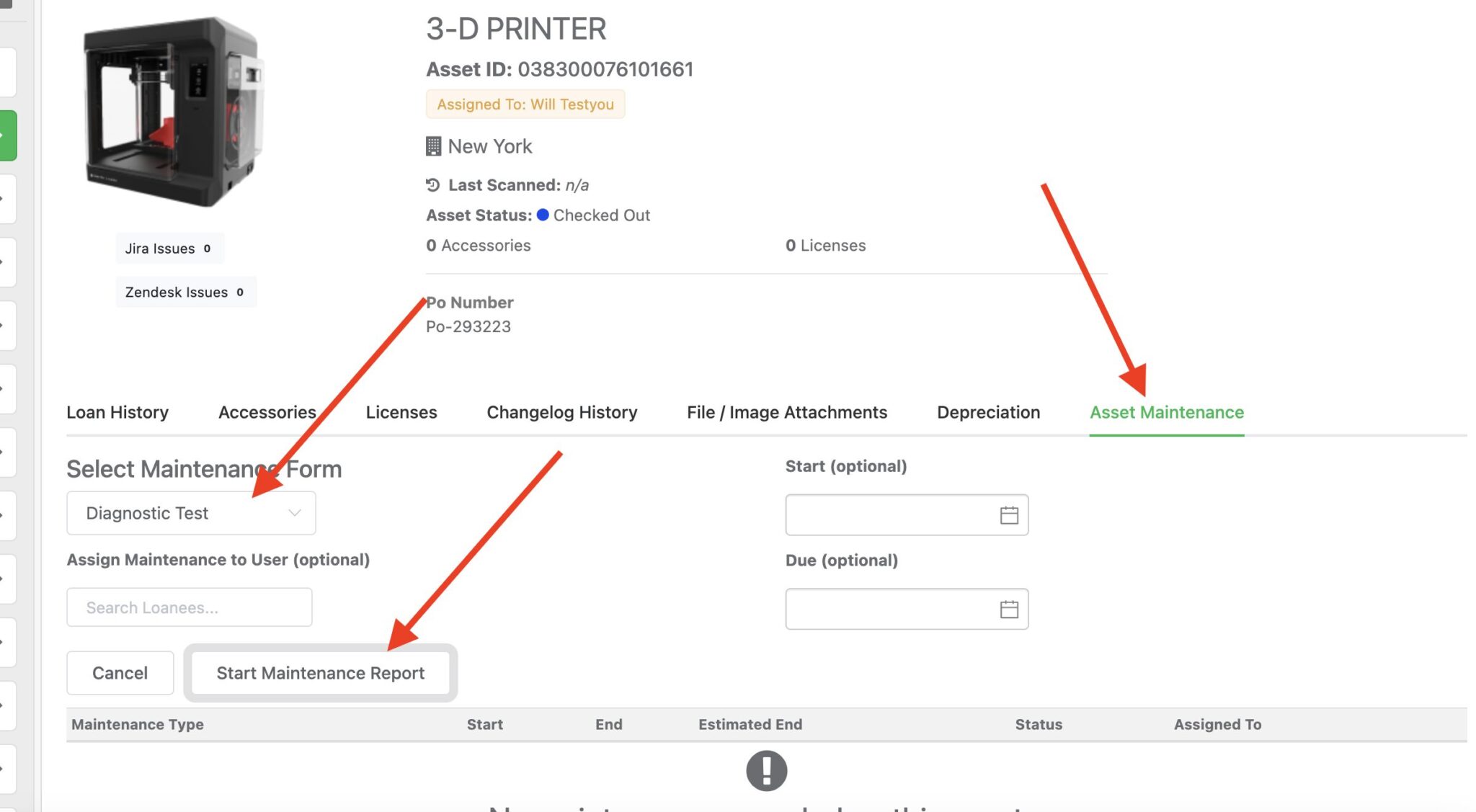Cancel the maintenance form

click(x=120, y=672)
